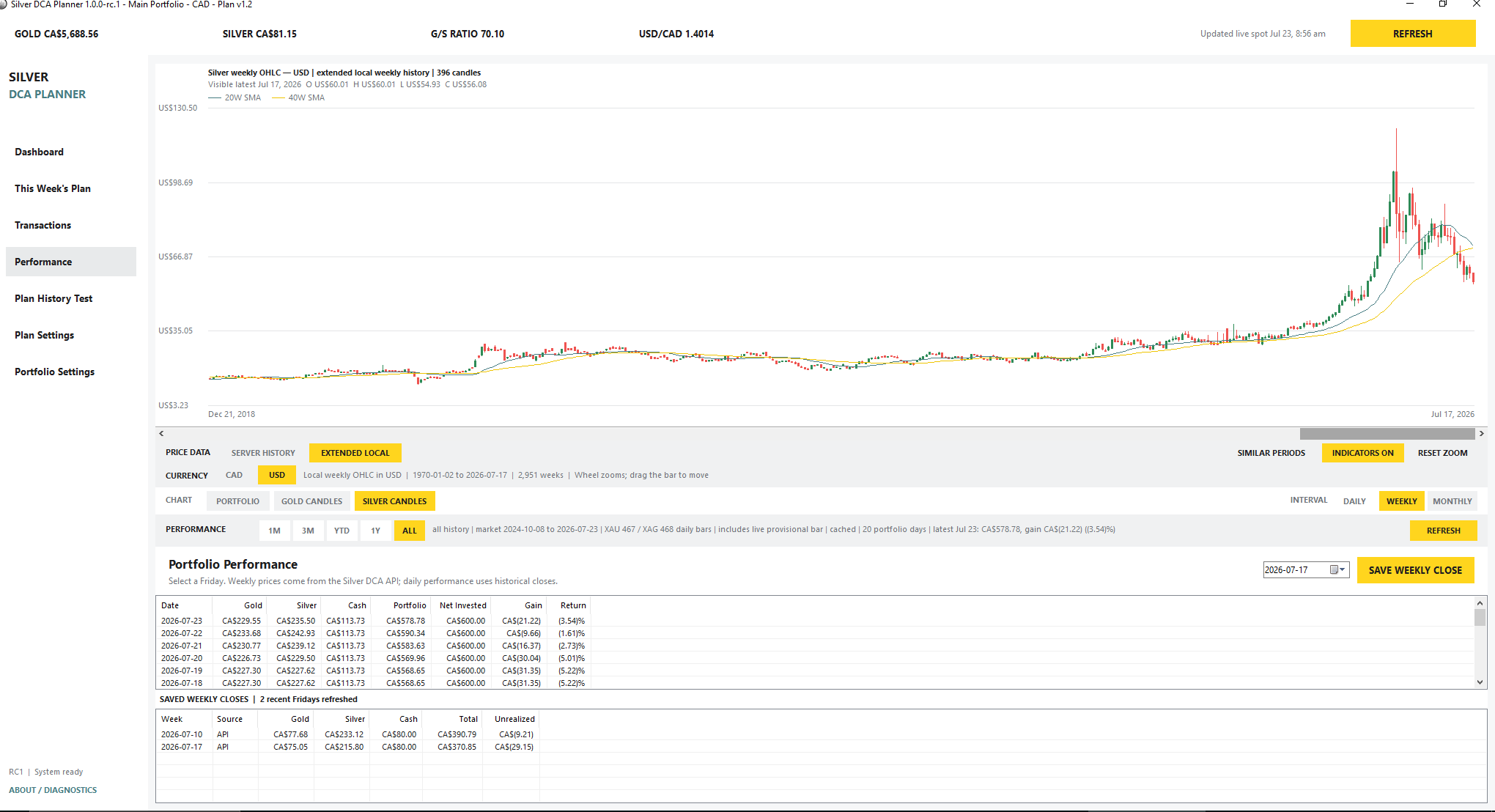Switch price data to Server History
This screenshot has width=1495, height=812.
click(x=263, y=453)
